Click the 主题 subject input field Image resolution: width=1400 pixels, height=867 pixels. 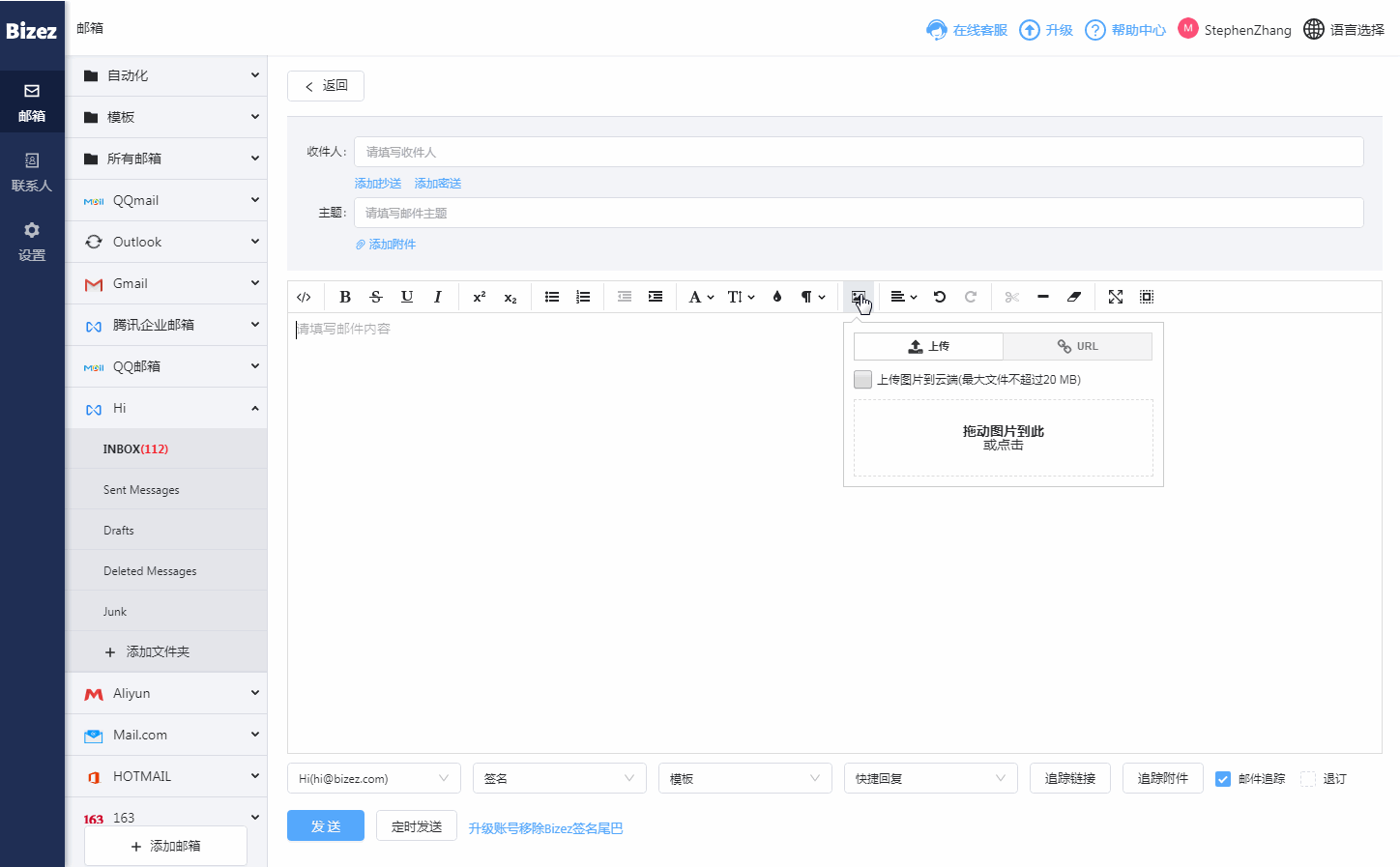859,213
